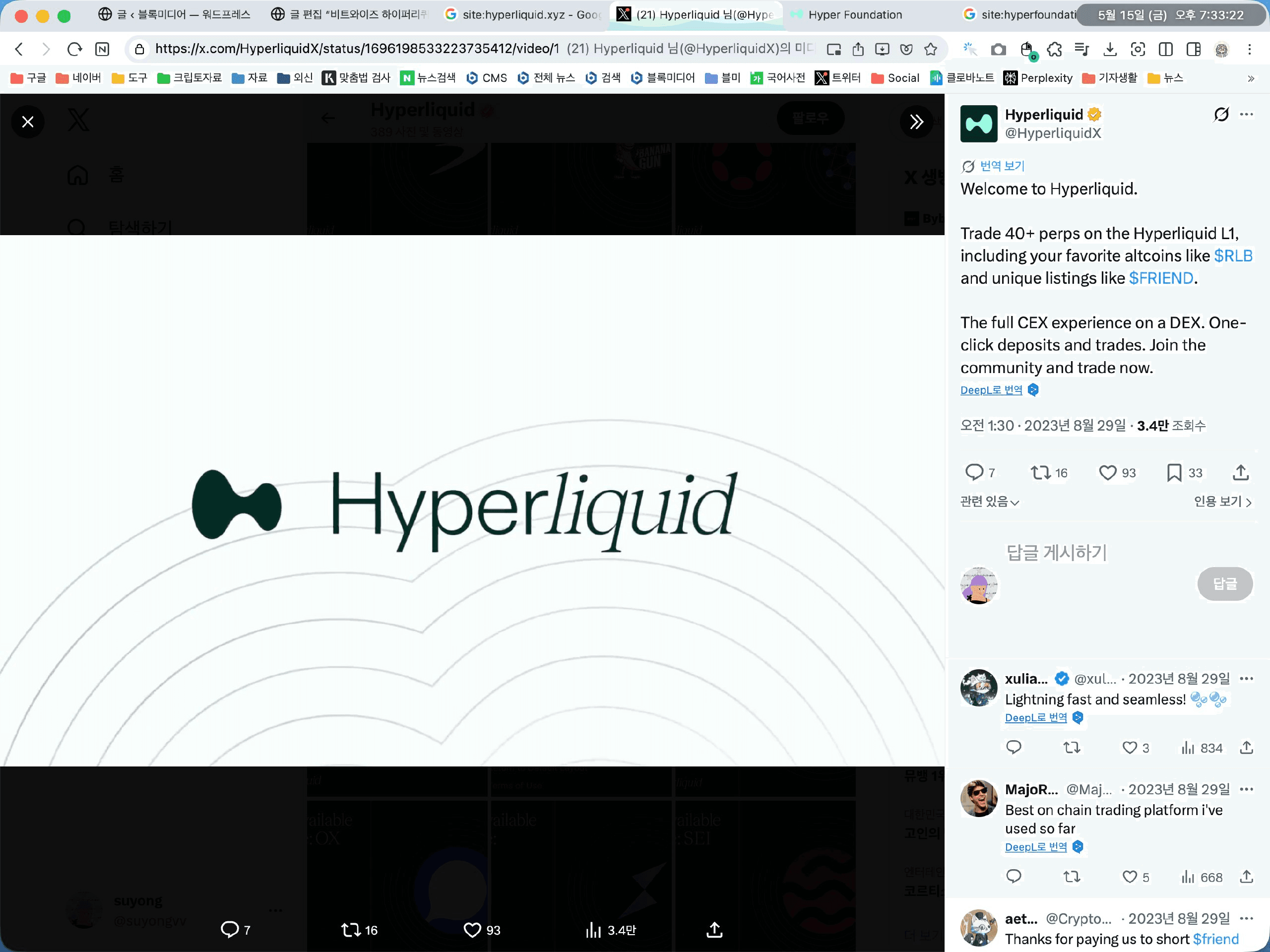Translate the xulia reply with DeepL
The width and height of the screenshot is (1270, 952).
tap(1036, 718)
